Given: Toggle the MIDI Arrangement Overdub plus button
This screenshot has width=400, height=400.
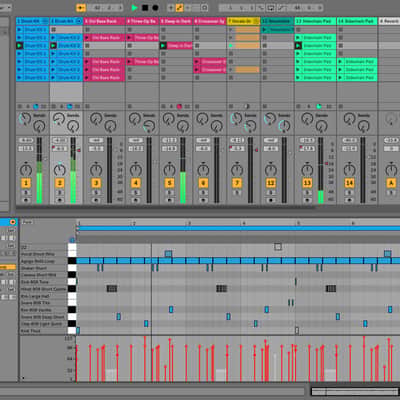Looking at the screenshot, I should coord(171,8).
